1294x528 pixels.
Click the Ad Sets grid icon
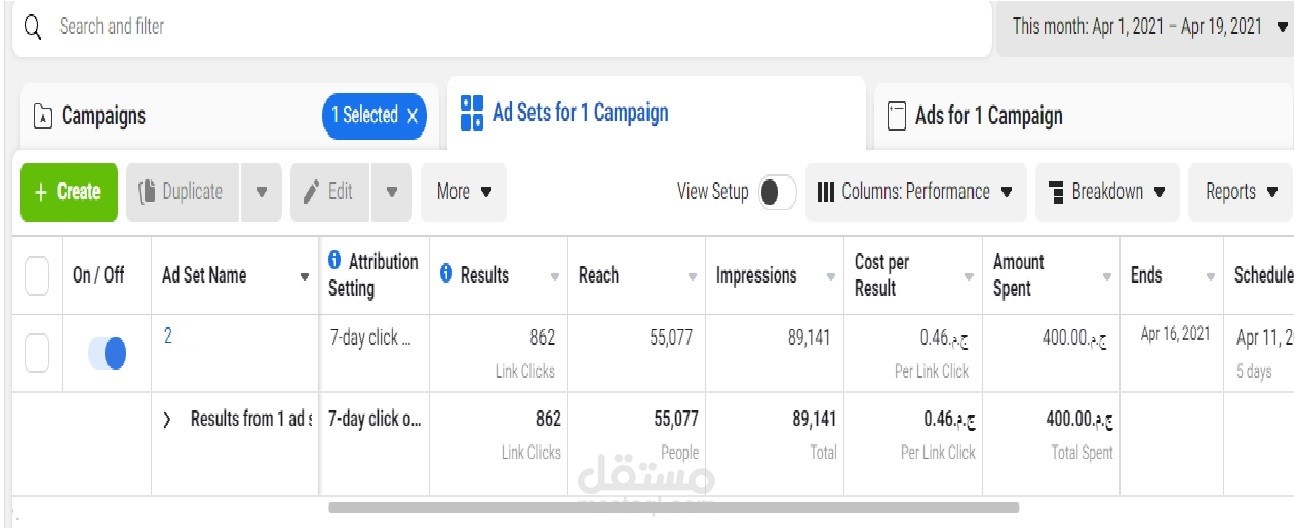pyautogui.click(x=472, y=114)
